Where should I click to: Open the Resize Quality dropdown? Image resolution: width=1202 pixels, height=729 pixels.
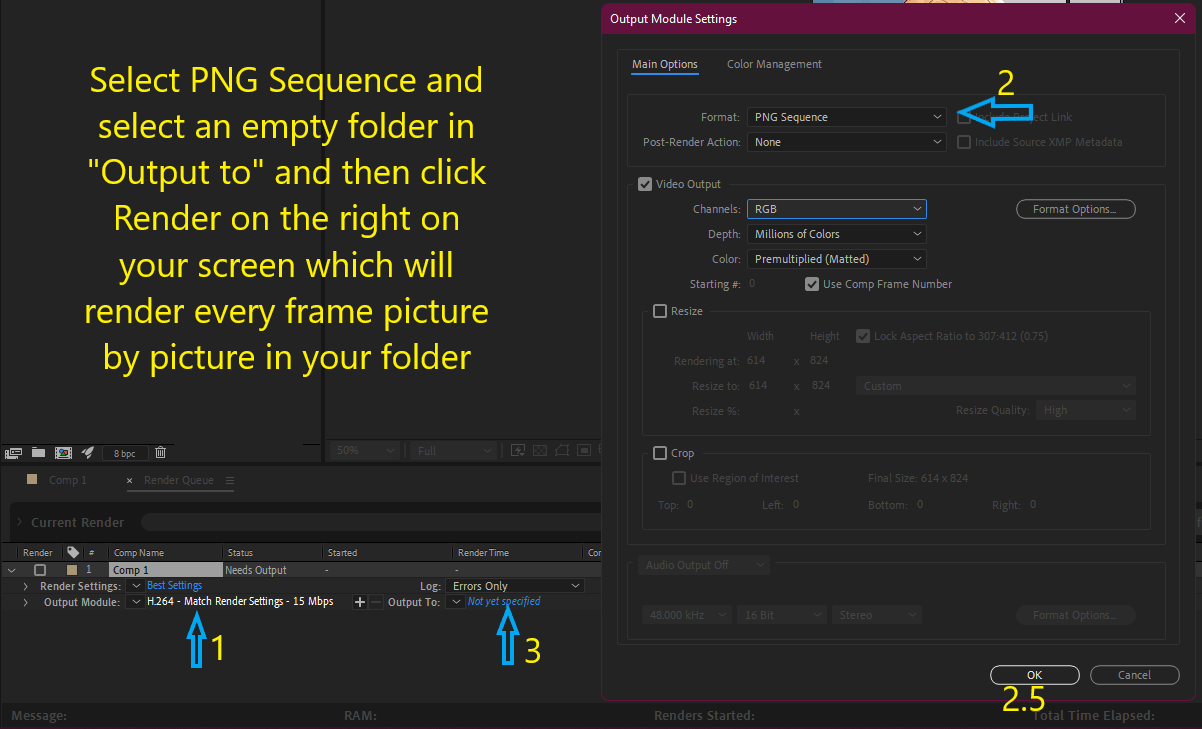tap(1086, 410)
